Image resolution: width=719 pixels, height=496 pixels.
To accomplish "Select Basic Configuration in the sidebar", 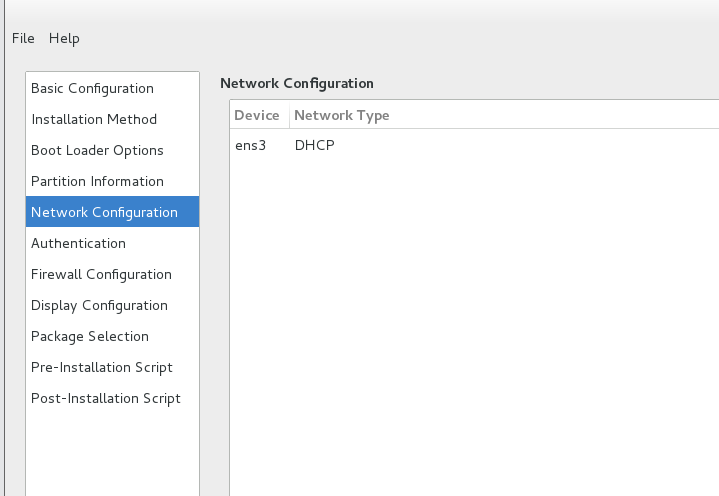I will [x=92, y=88].
